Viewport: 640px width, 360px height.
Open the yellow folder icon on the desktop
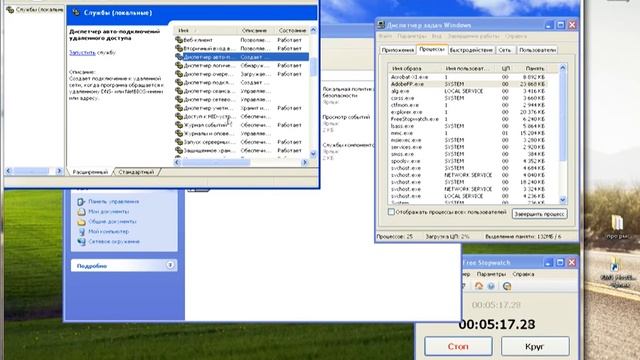pos(617,223)
